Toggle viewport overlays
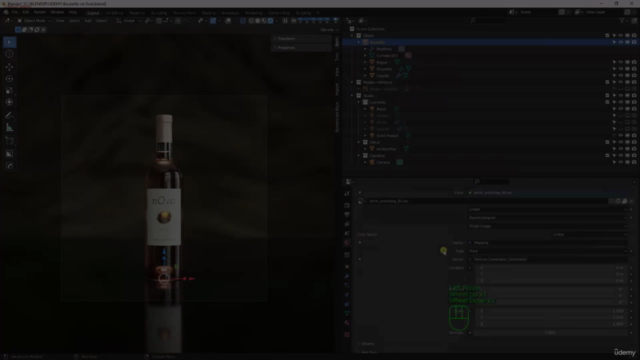The height and width of the screenshot is (360, 640). 229,21
